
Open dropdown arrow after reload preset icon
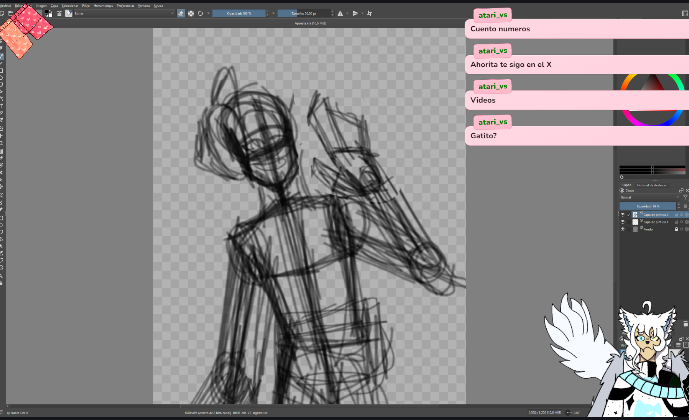tap(208, 14)
